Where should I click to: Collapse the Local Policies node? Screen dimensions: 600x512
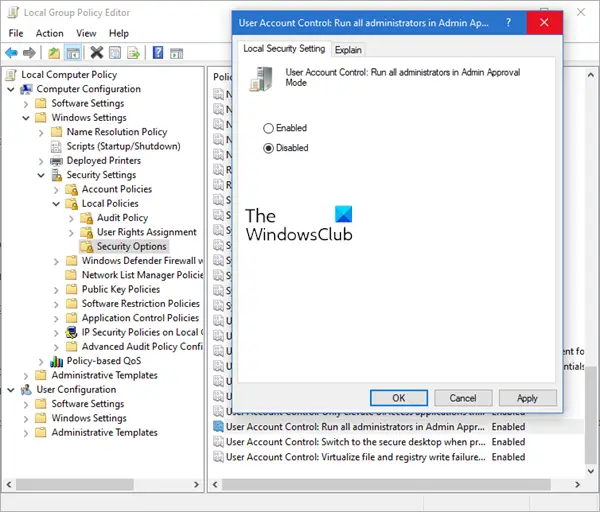point(56,204)
